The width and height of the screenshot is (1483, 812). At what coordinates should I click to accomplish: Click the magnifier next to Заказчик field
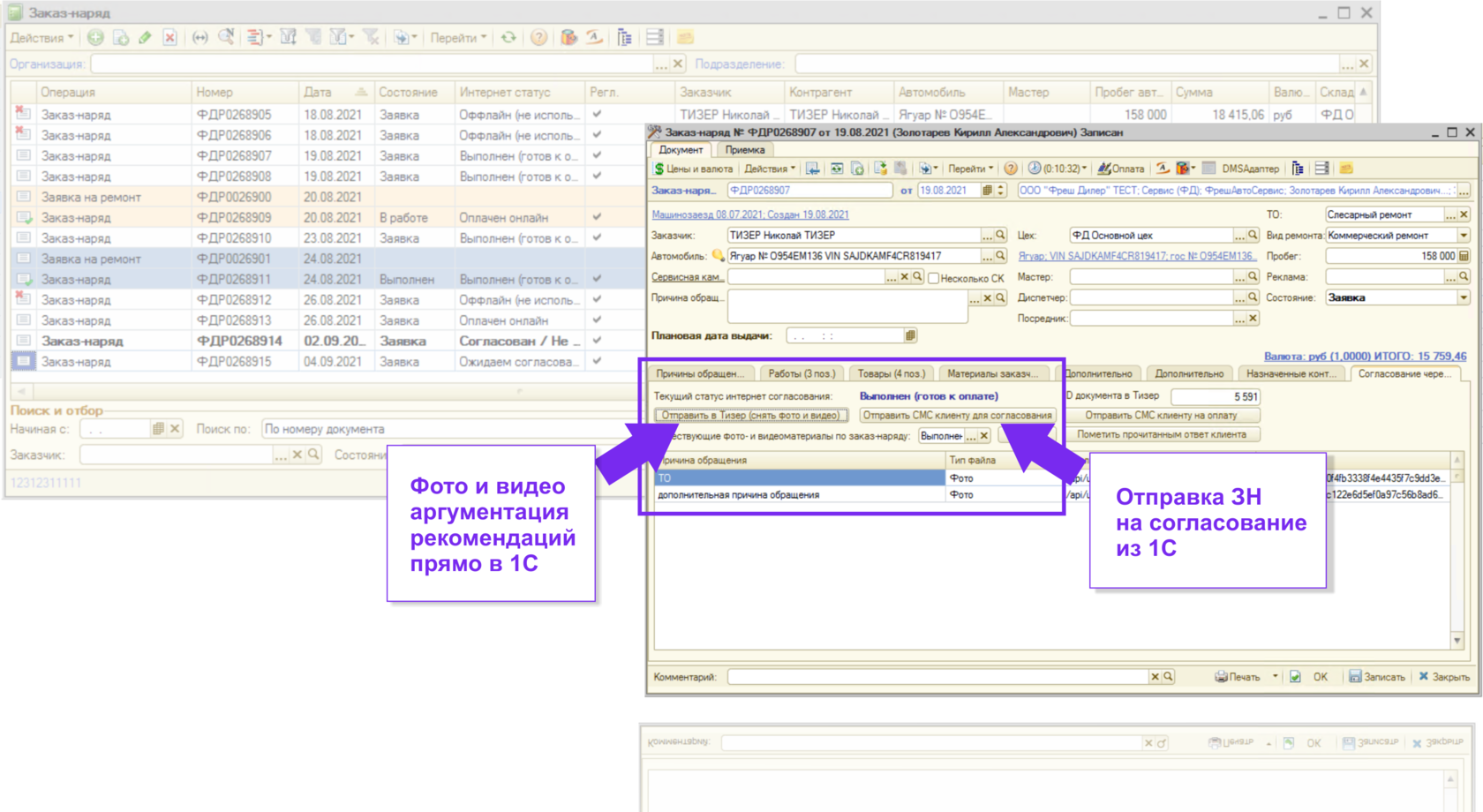[1000, 236]
